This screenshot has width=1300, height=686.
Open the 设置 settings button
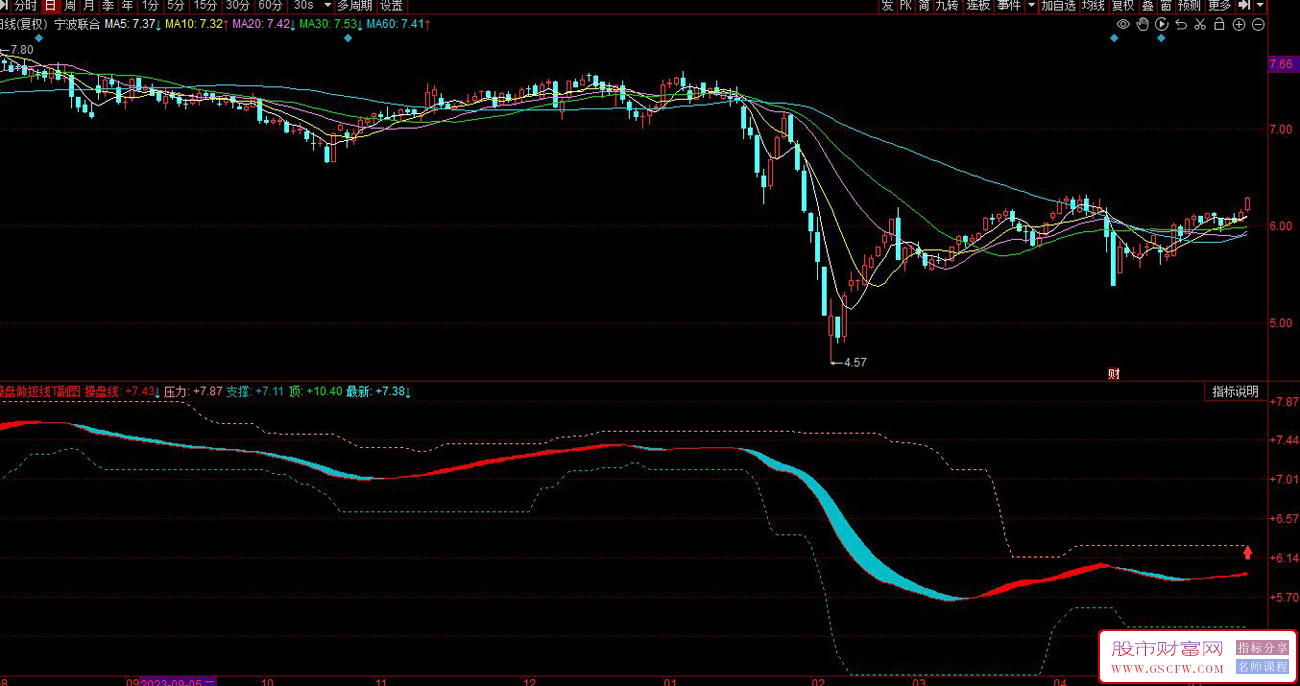pyautogui.click(x=391, y=5)
